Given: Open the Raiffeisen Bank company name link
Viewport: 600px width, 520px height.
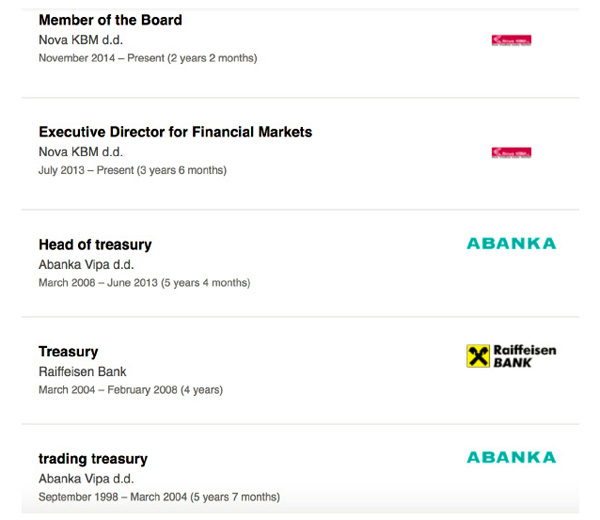Looking at the screenshot, I should pyautogui.click(x=82, y=372).
